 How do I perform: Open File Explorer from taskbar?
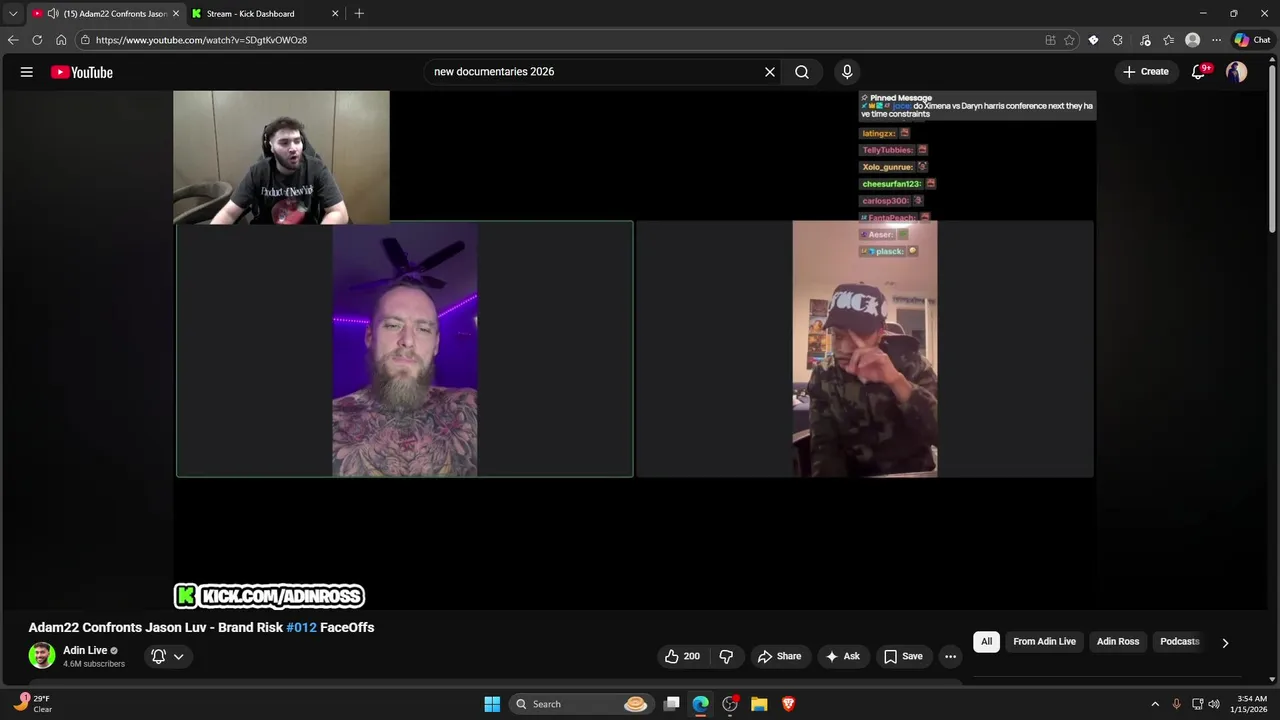click(x=759, y=704)
